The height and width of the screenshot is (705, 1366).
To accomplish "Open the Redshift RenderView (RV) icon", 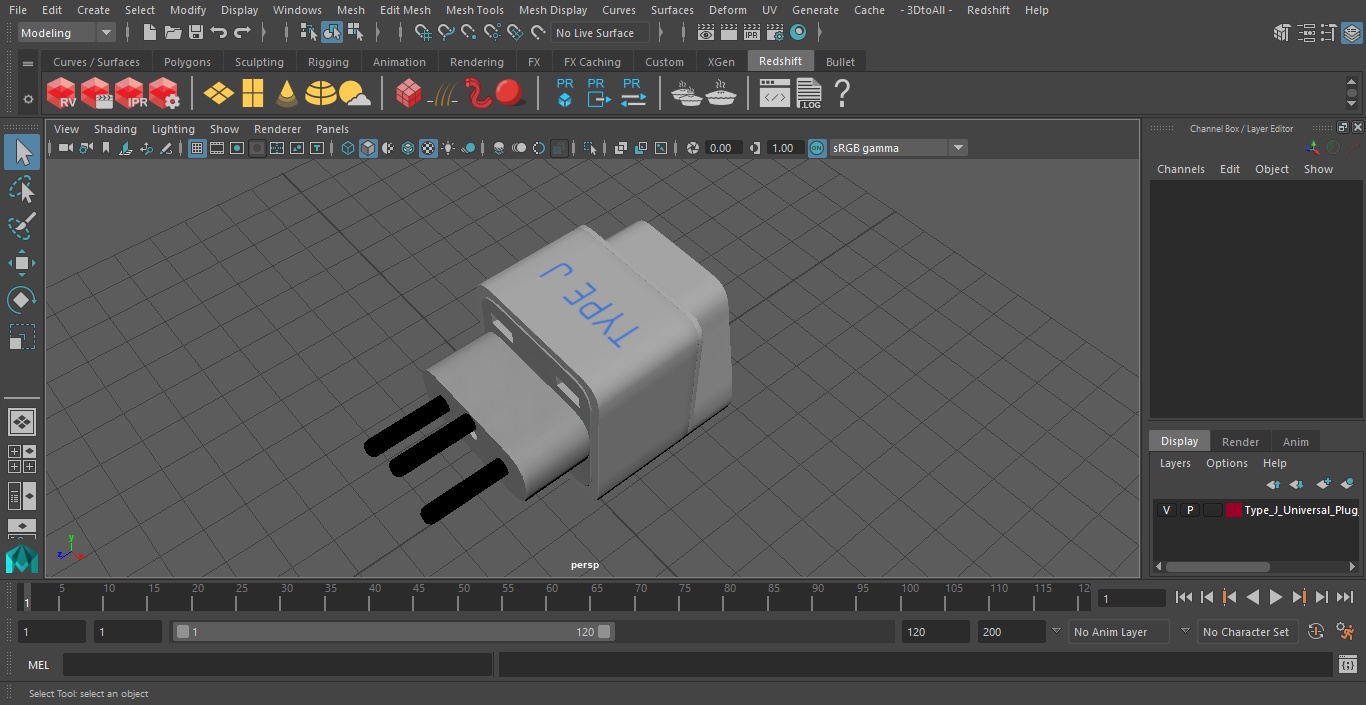I will (61, 93).
